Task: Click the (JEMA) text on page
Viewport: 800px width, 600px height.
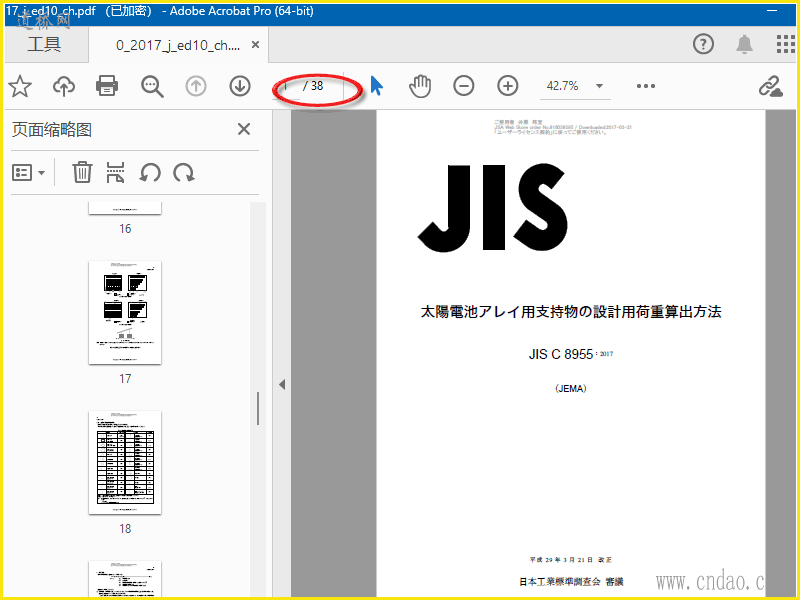Action: pyautogui.click(x=570, y=389)
